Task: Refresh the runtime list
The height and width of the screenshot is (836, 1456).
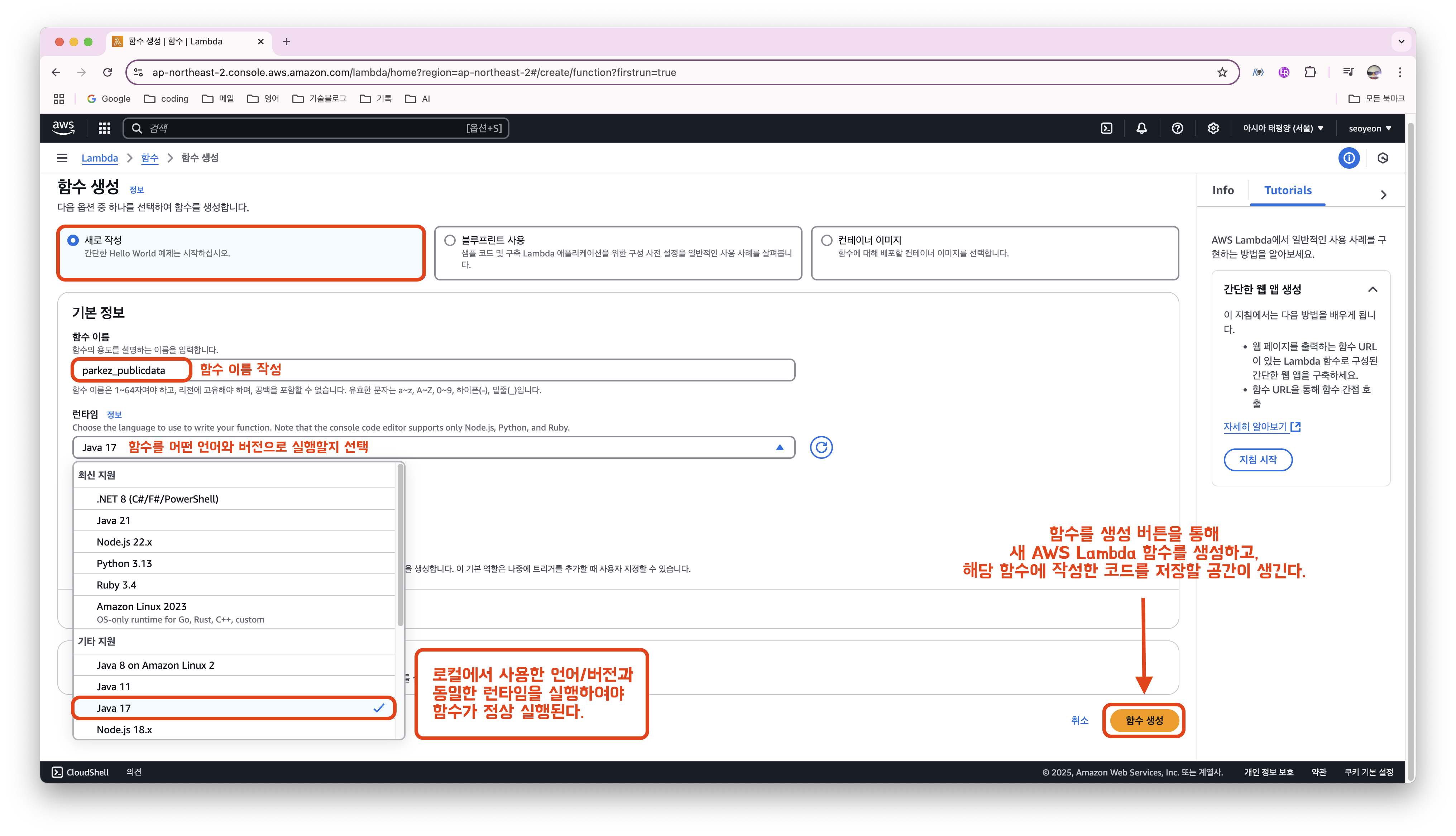Action: [x=821, y=447]
